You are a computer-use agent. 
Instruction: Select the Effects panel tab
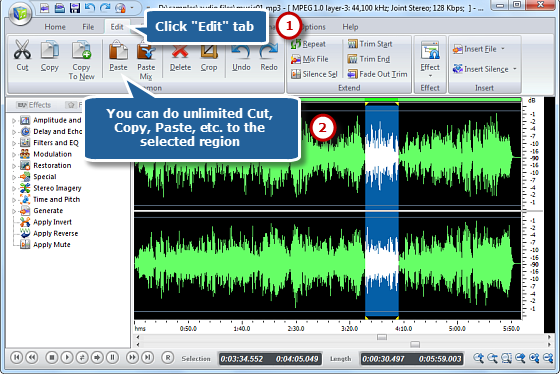point(34,105)
